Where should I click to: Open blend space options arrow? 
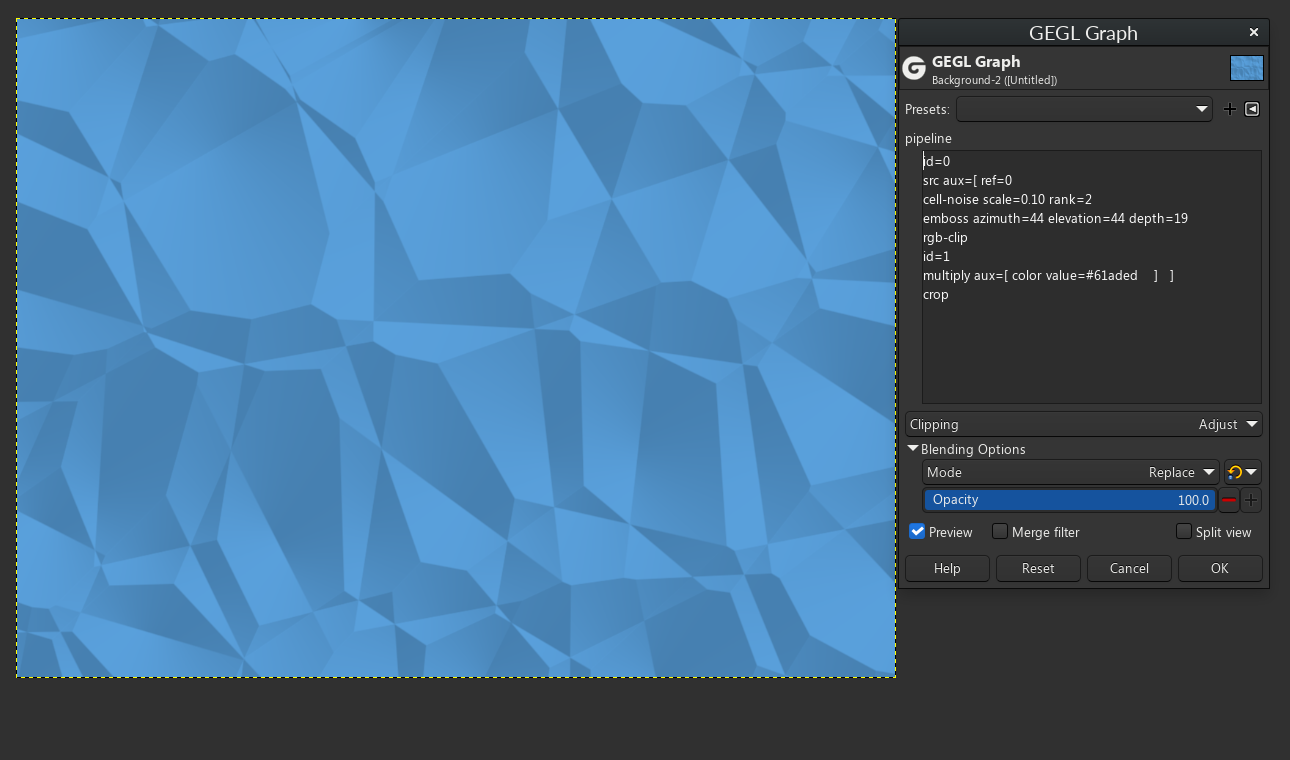coord(1251,473)
